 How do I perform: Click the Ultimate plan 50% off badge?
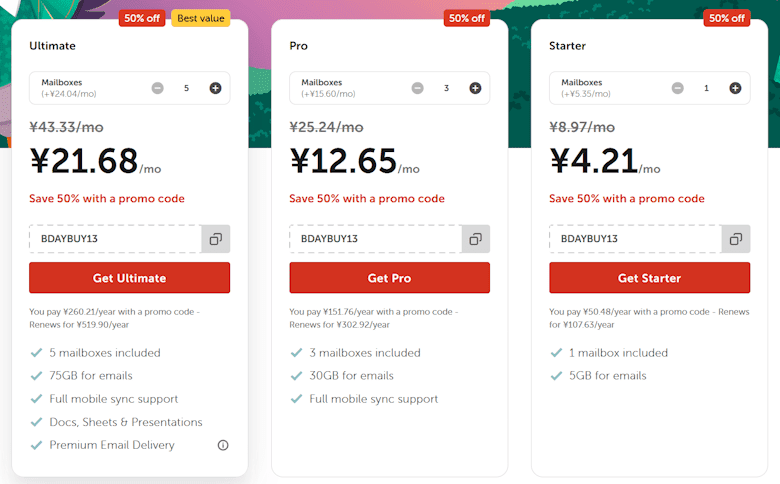click(x=142, y=18)
